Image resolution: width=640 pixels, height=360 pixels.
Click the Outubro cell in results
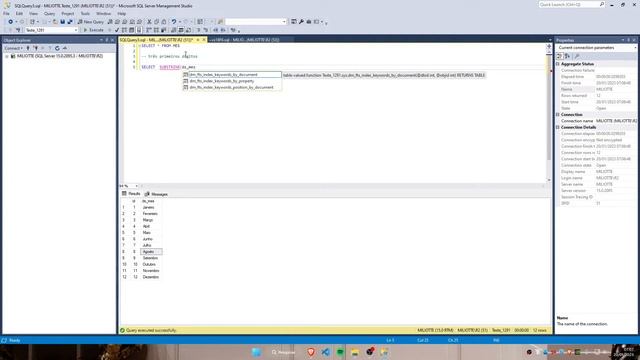pyautogui.click(x=151, y=264)
